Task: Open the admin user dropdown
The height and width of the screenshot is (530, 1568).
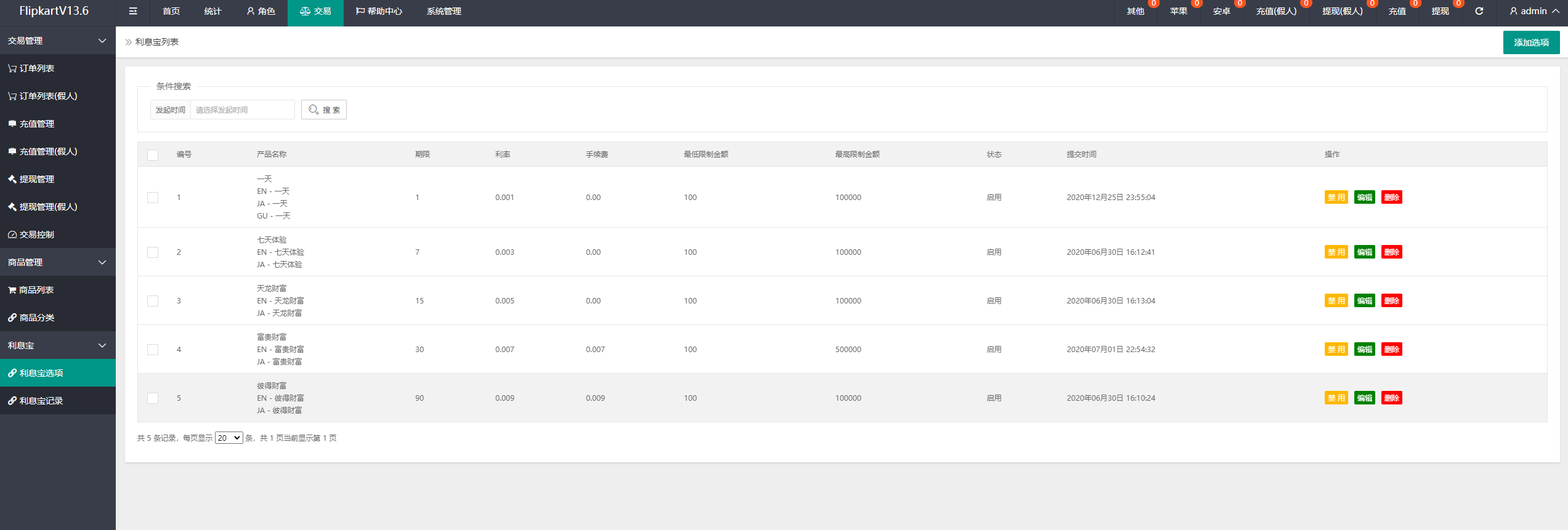Action: point(1534,11)
